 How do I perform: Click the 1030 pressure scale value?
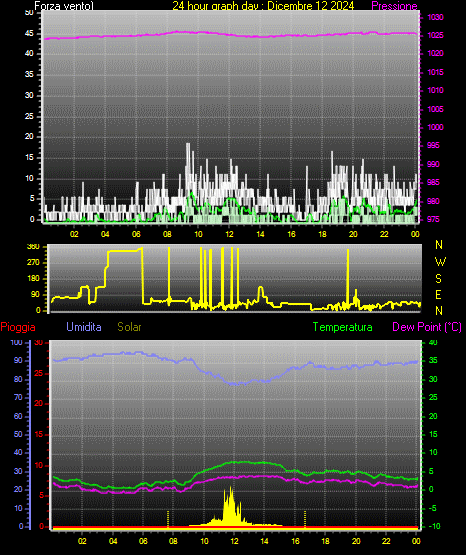435,17
